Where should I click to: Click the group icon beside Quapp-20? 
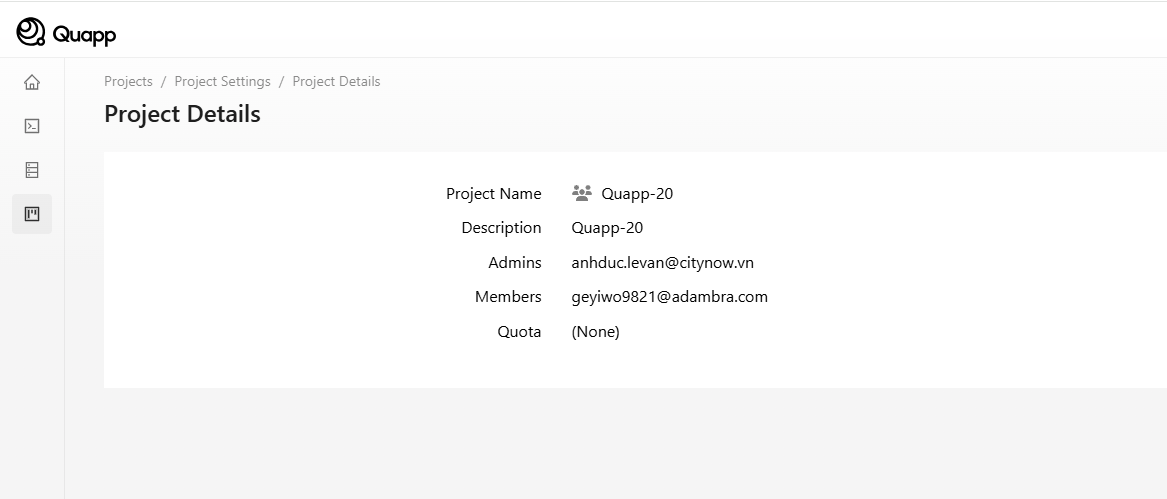click(x=582, y=194)
